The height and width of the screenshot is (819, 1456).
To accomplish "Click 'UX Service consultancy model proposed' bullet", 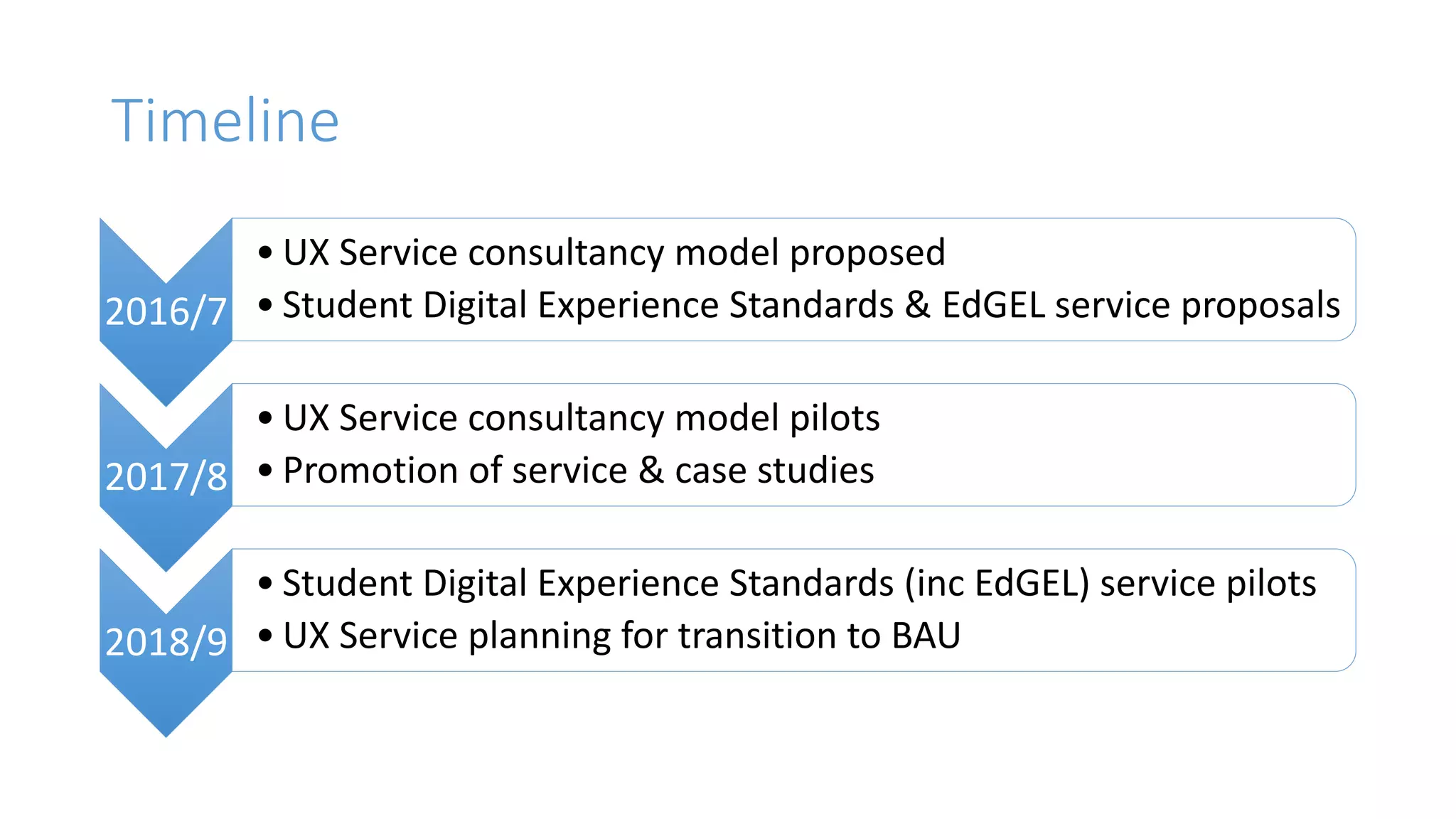I will pyautogui.click(x=614, y=252).
